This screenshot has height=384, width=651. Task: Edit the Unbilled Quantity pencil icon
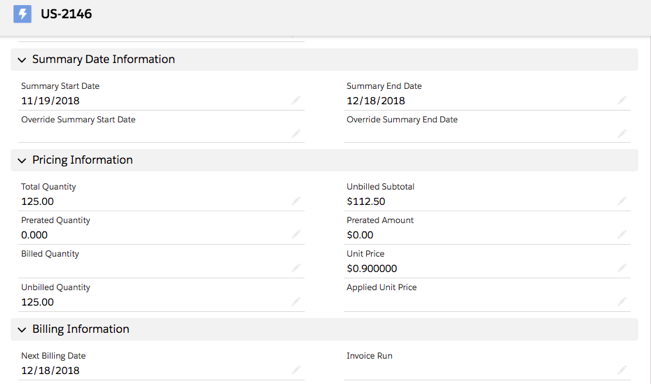click(296, 301)
